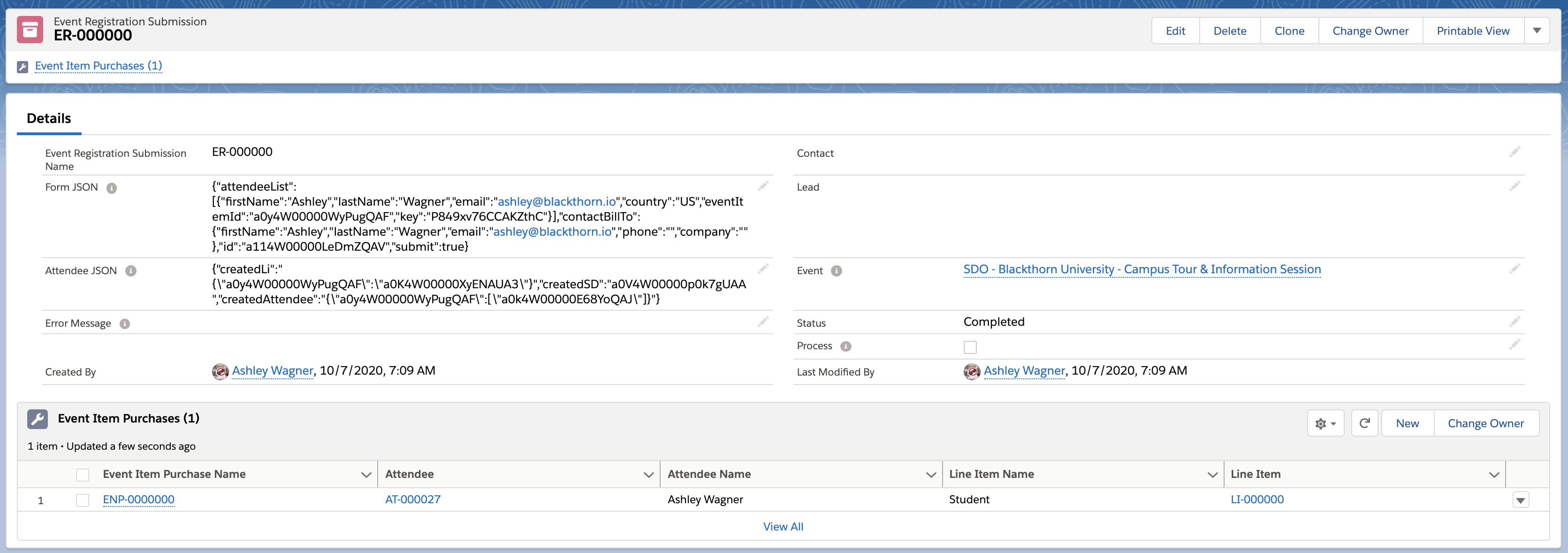Image resolution: width=1568 pixels, height=553 pixels.
Task: Edit the Event field pencil
Action: click(1515, 269)
